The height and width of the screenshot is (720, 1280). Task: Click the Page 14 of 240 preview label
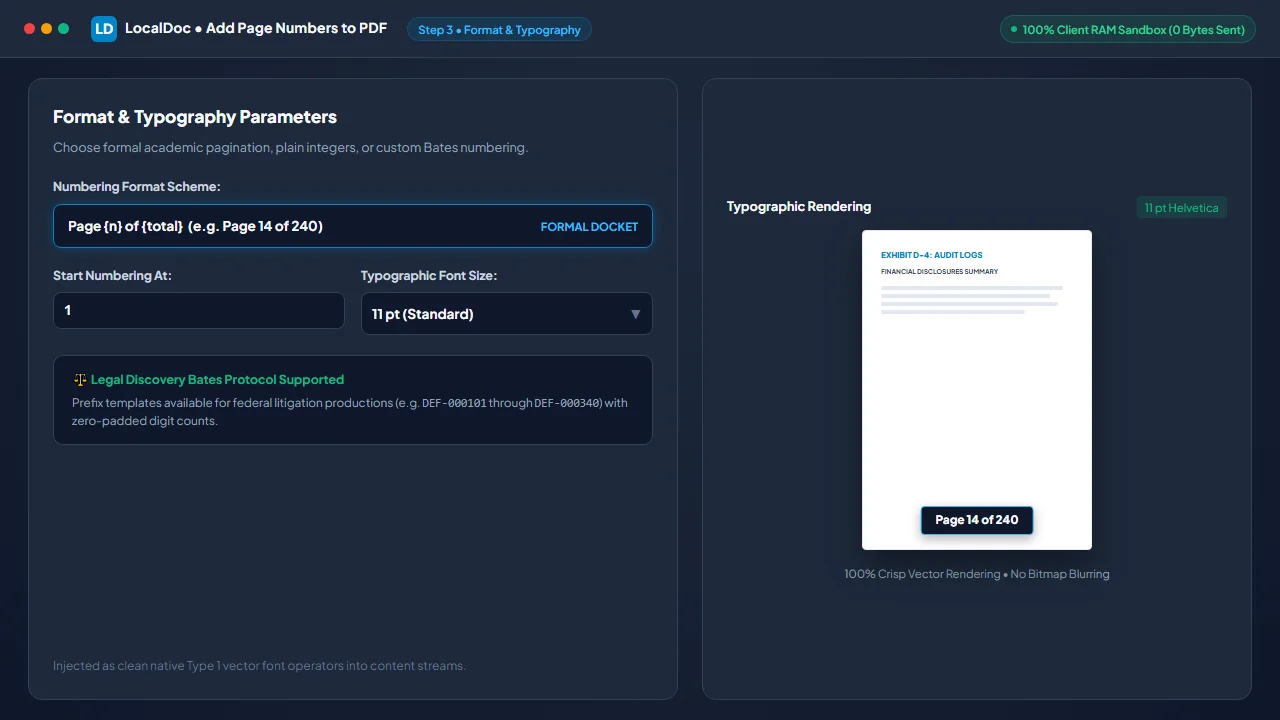click(x=977, y=520)
